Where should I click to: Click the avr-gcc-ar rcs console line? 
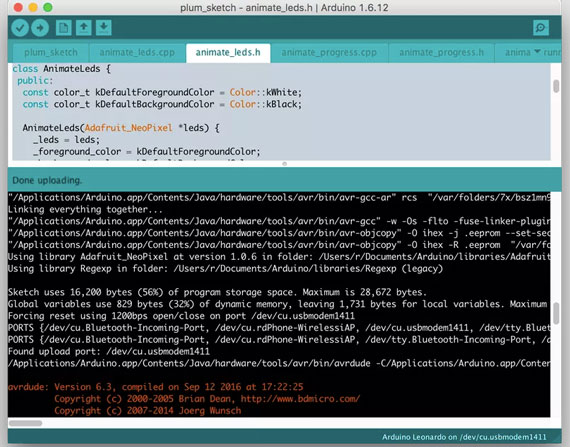tap(279, 198)
